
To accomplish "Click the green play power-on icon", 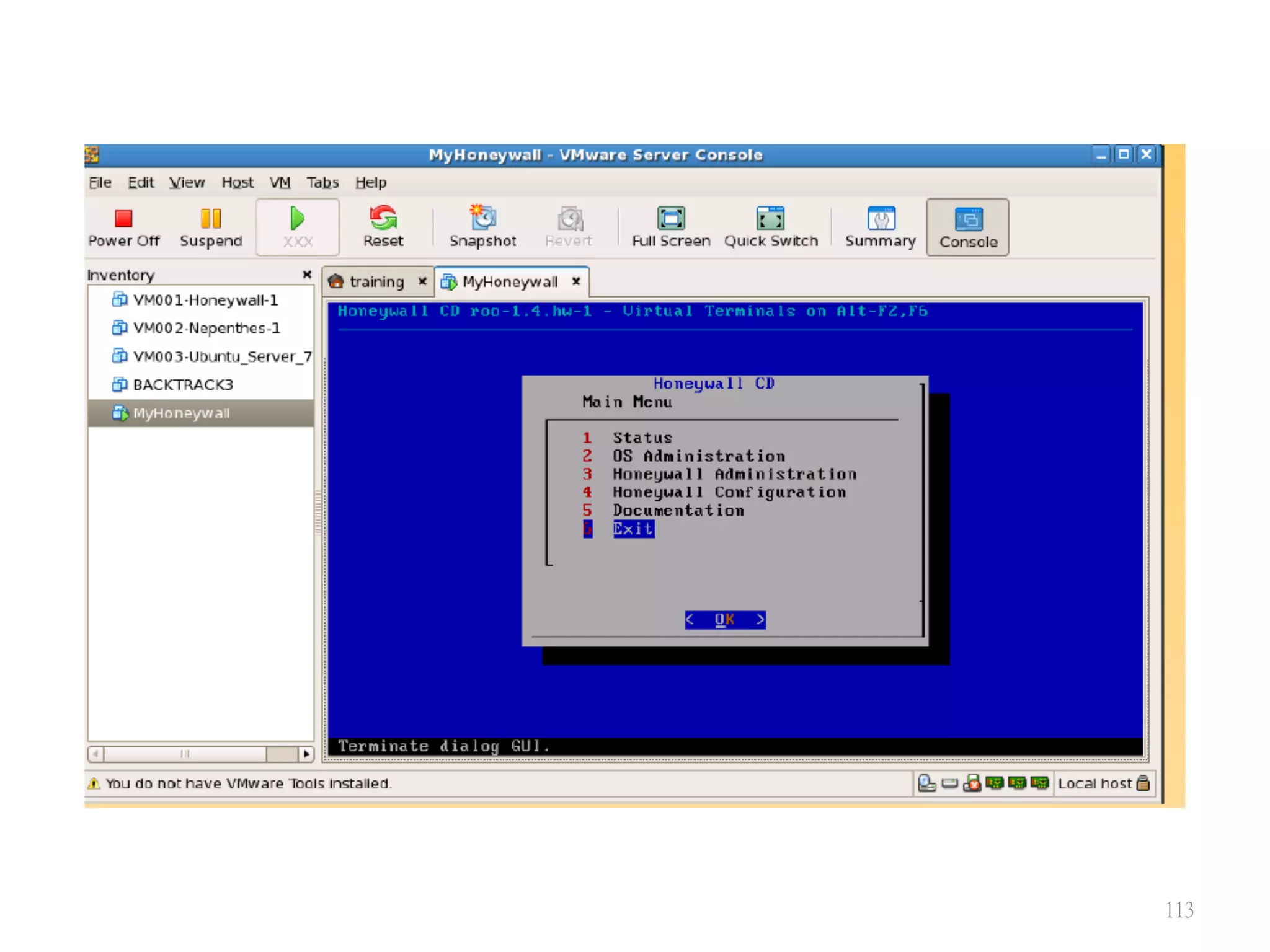I will [297, 219].
